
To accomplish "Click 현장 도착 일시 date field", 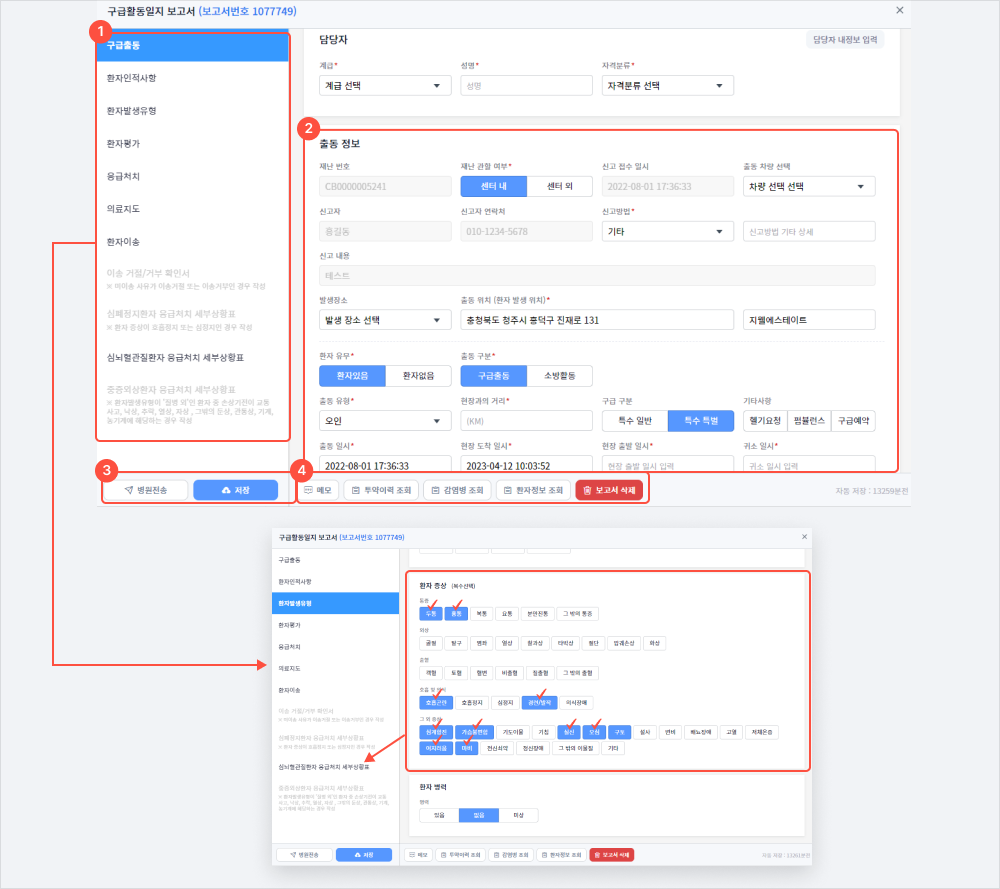I will [526, 465].
